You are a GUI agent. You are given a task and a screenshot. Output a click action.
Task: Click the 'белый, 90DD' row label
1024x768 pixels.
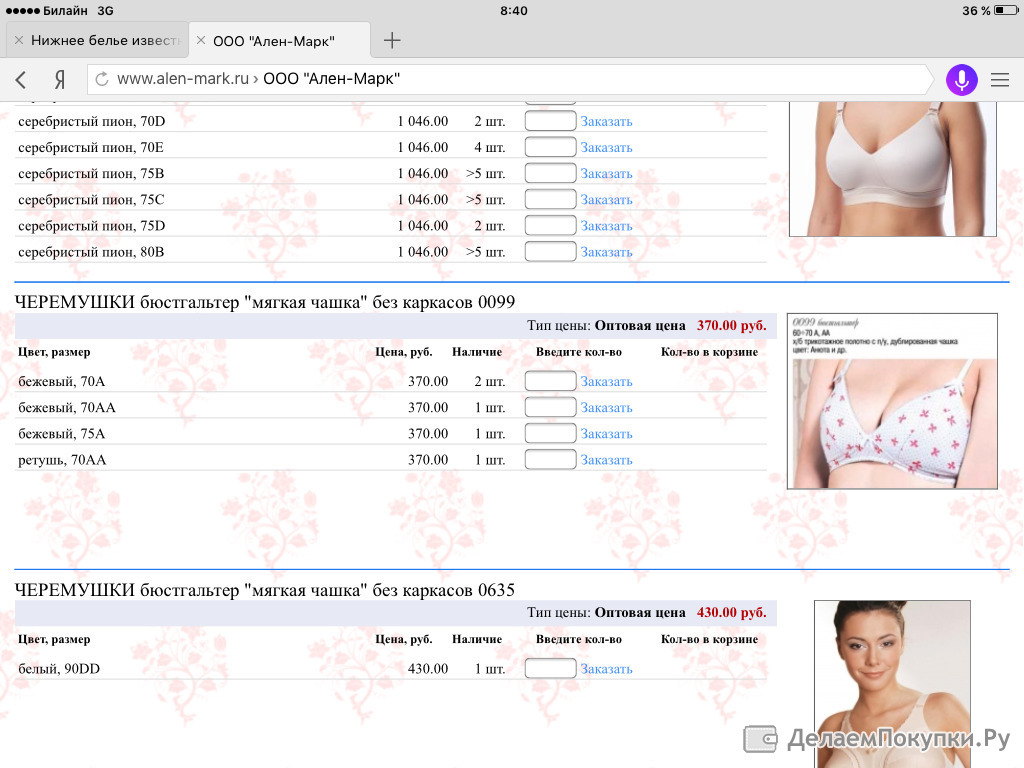coord(59,669)
